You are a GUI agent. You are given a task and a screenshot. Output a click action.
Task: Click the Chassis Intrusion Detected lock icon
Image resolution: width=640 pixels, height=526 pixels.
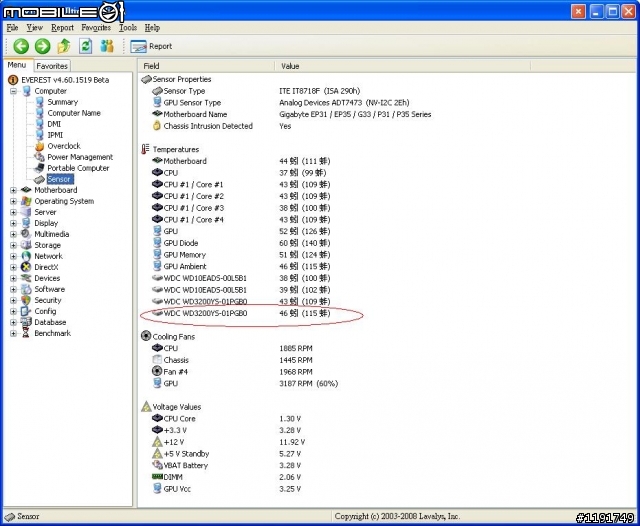(157, 126)
